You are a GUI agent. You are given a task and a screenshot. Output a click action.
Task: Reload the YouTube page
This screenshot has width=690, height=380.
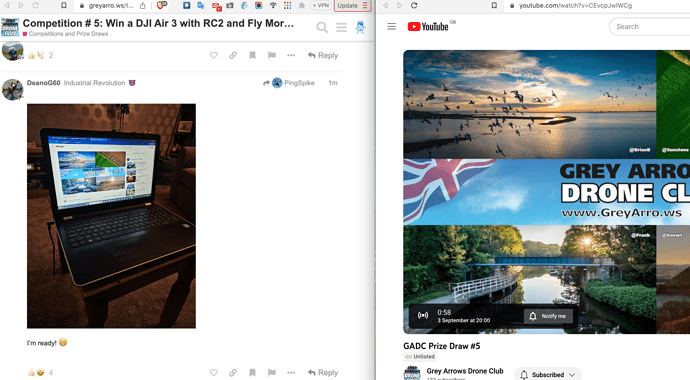(x=414, y=5)
